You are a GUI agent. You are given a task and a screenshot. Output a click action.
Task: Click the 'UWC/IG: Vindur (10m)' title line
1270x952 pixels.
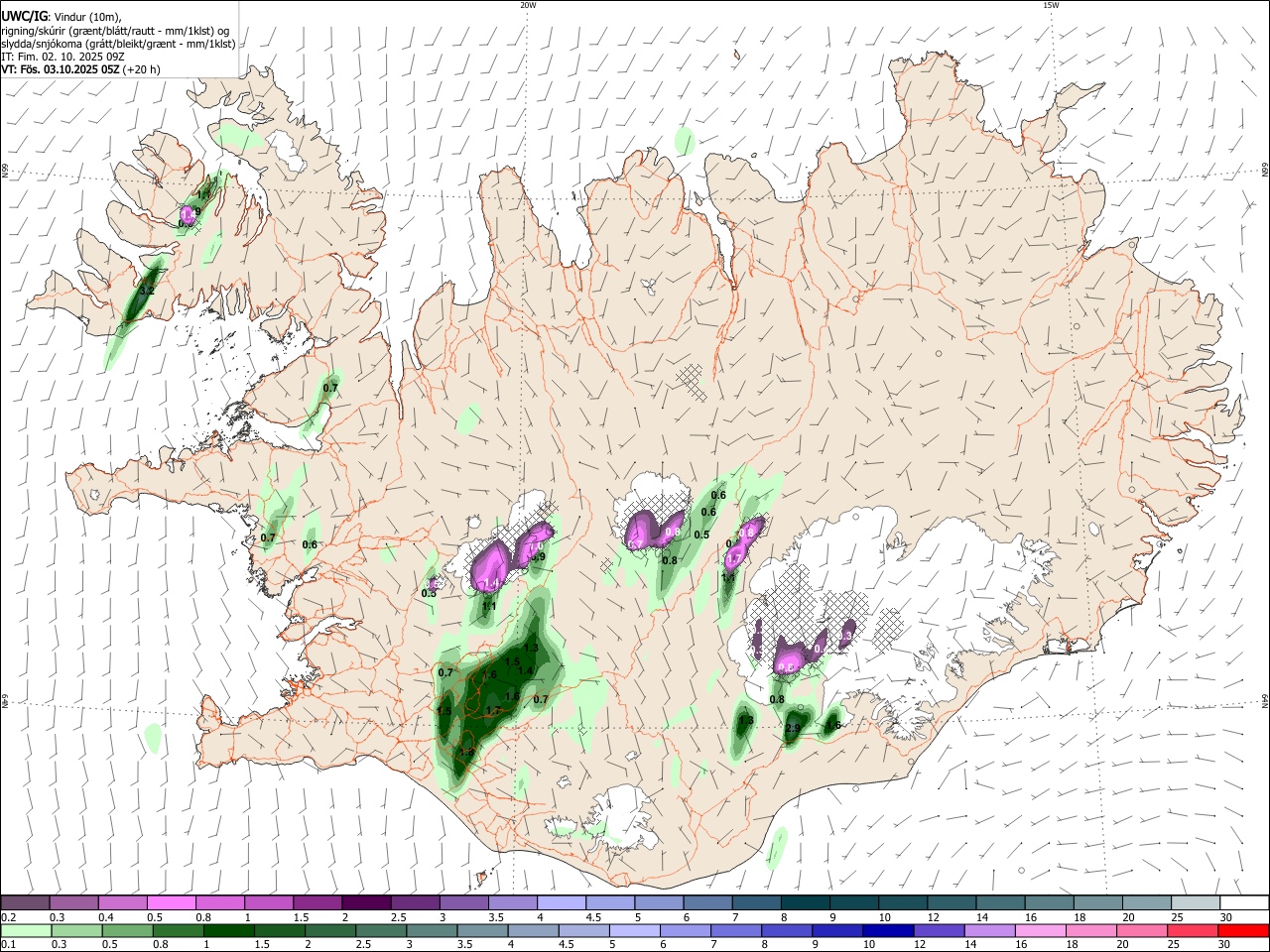62,16
